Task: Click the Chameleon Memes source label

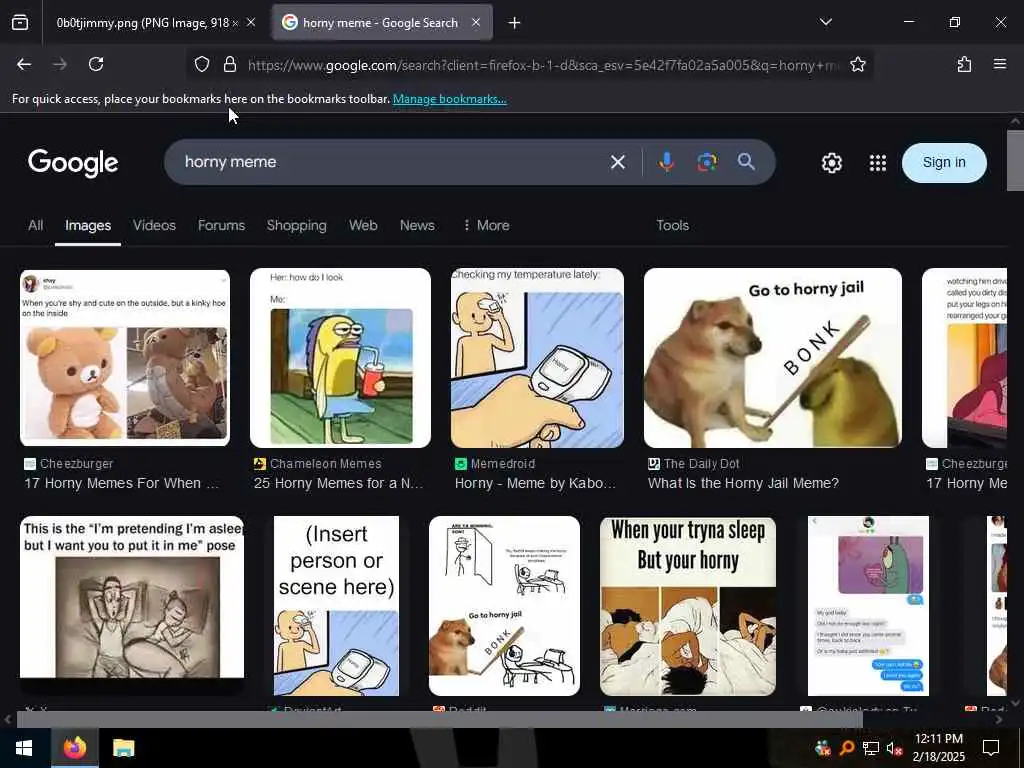Action: (x=325, y=464)
